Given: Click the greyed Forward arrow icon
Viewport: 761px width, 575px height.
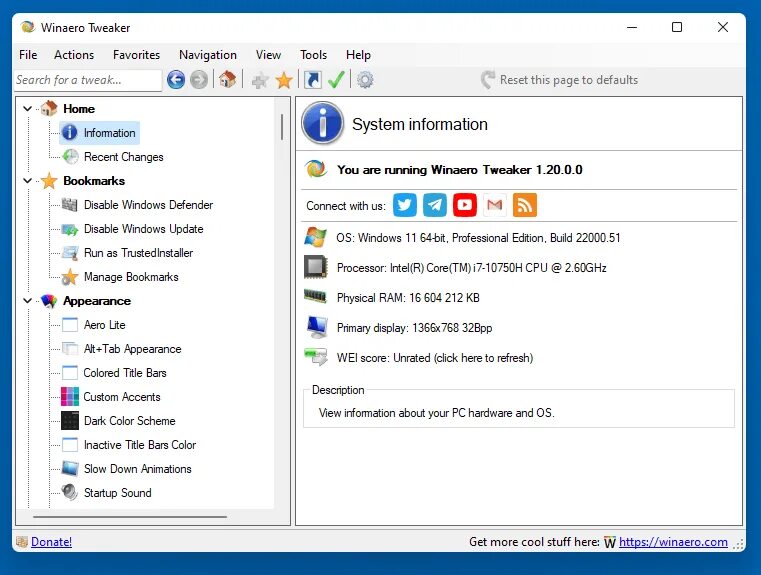Looking at the screenshot, I should click(x=199, y=80).
